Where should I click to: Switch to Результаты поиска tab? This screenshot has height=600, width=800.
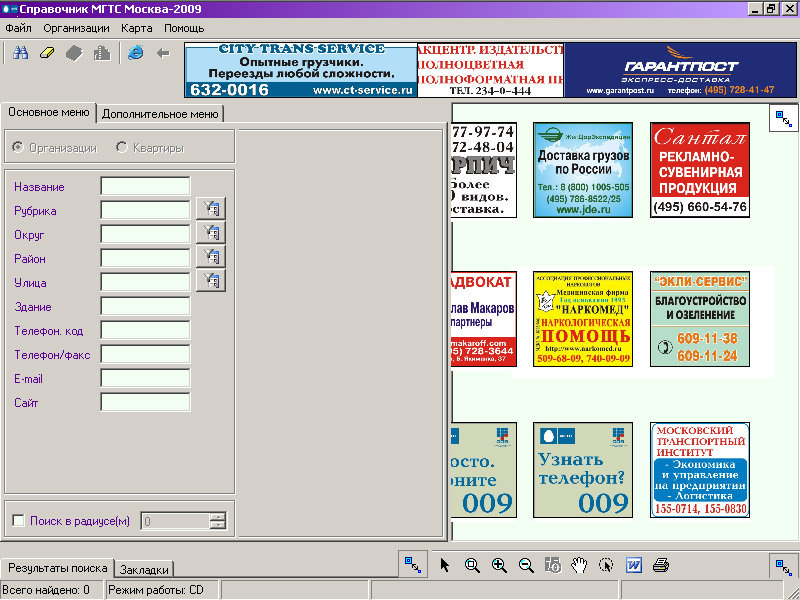pyautogui.click(x=58, y=568)
